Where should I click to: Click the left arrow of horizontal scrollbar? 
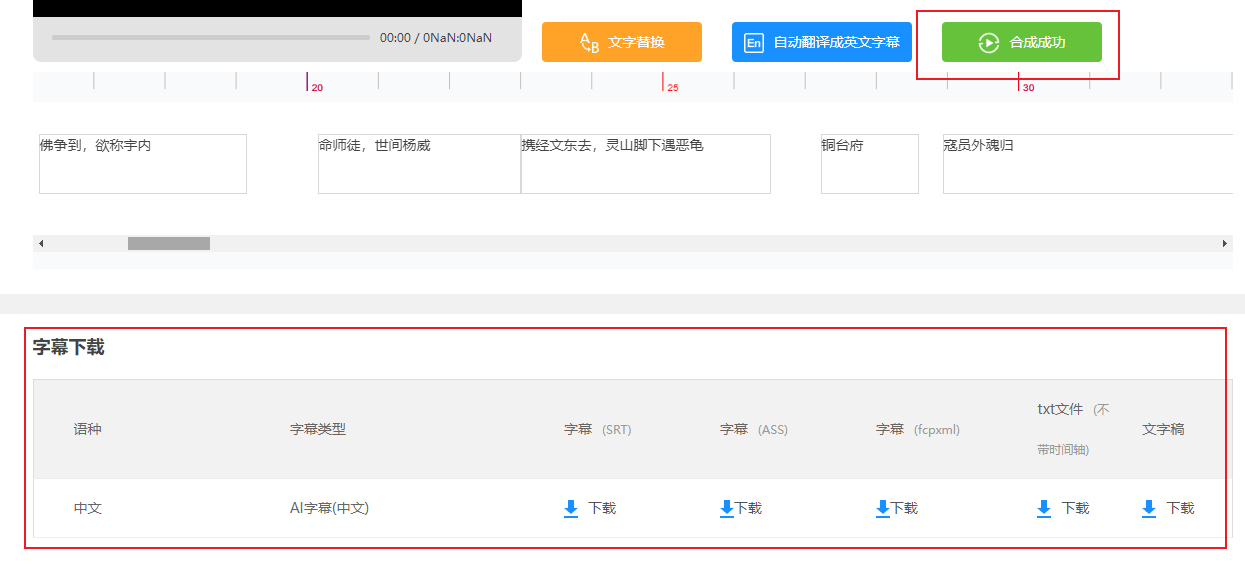[40, 242]
